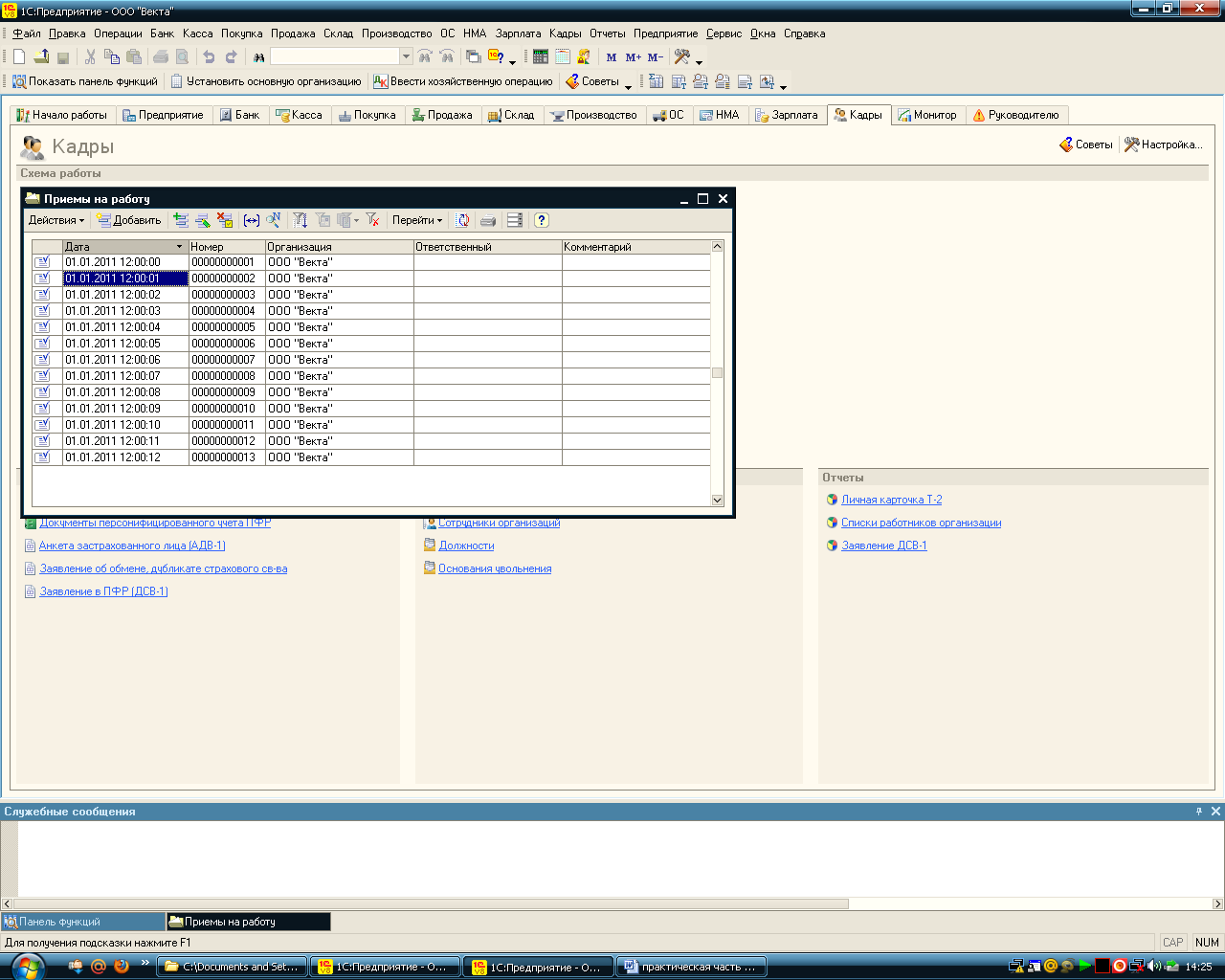Image resolution: width=1225 pixels, height=980 pixels.
Task: Click the pin icon of Служебные сообщения panel
Action: [1199, 811]
